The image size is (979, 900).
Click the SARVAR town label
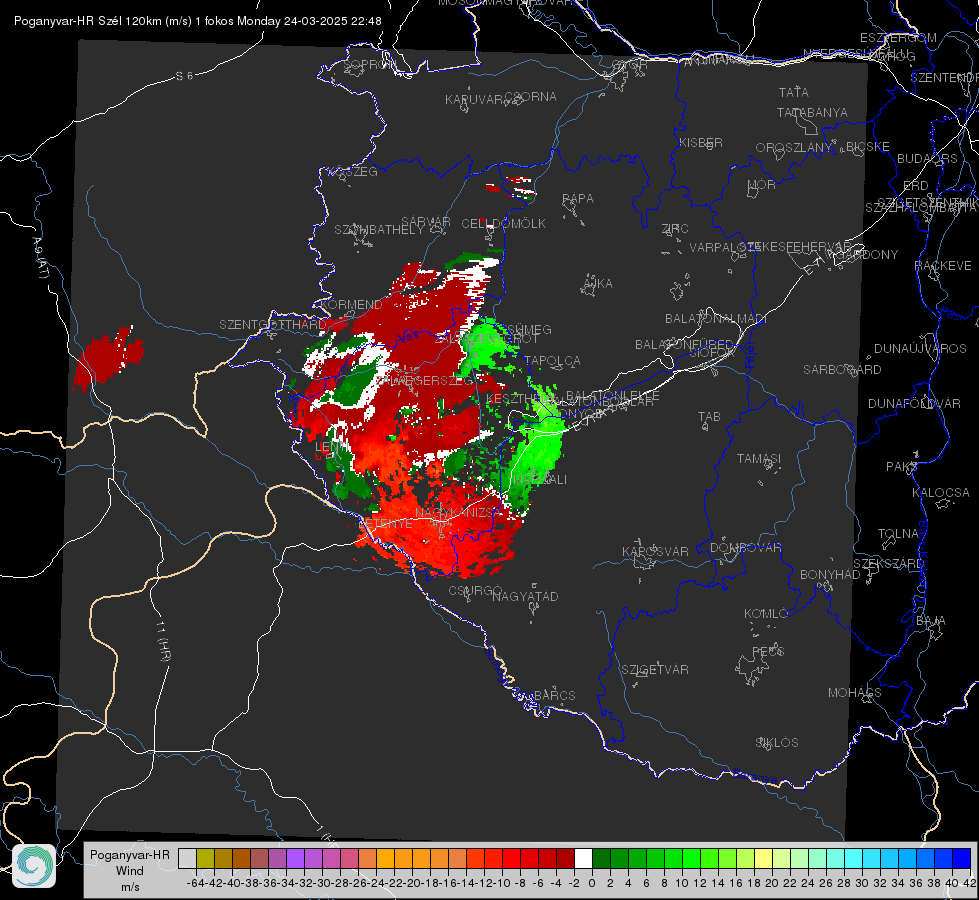pos(426,222)
